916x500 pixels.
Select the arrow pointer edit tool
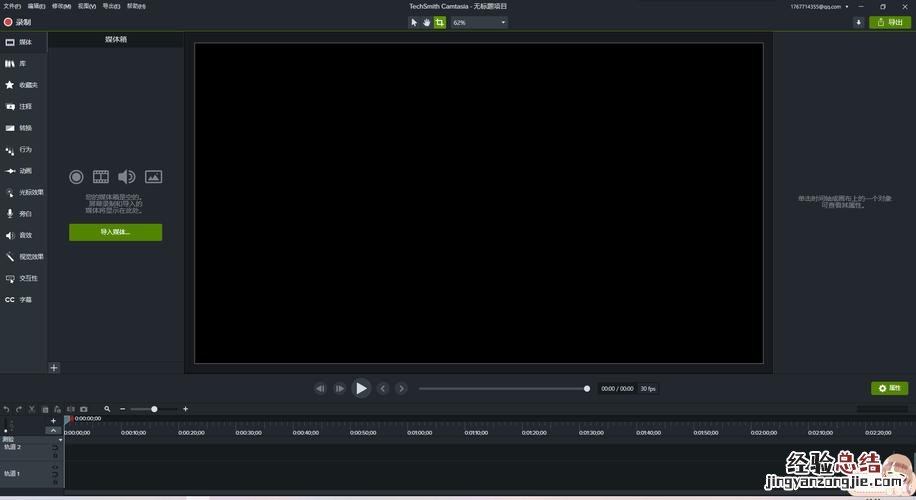[414, 22]
